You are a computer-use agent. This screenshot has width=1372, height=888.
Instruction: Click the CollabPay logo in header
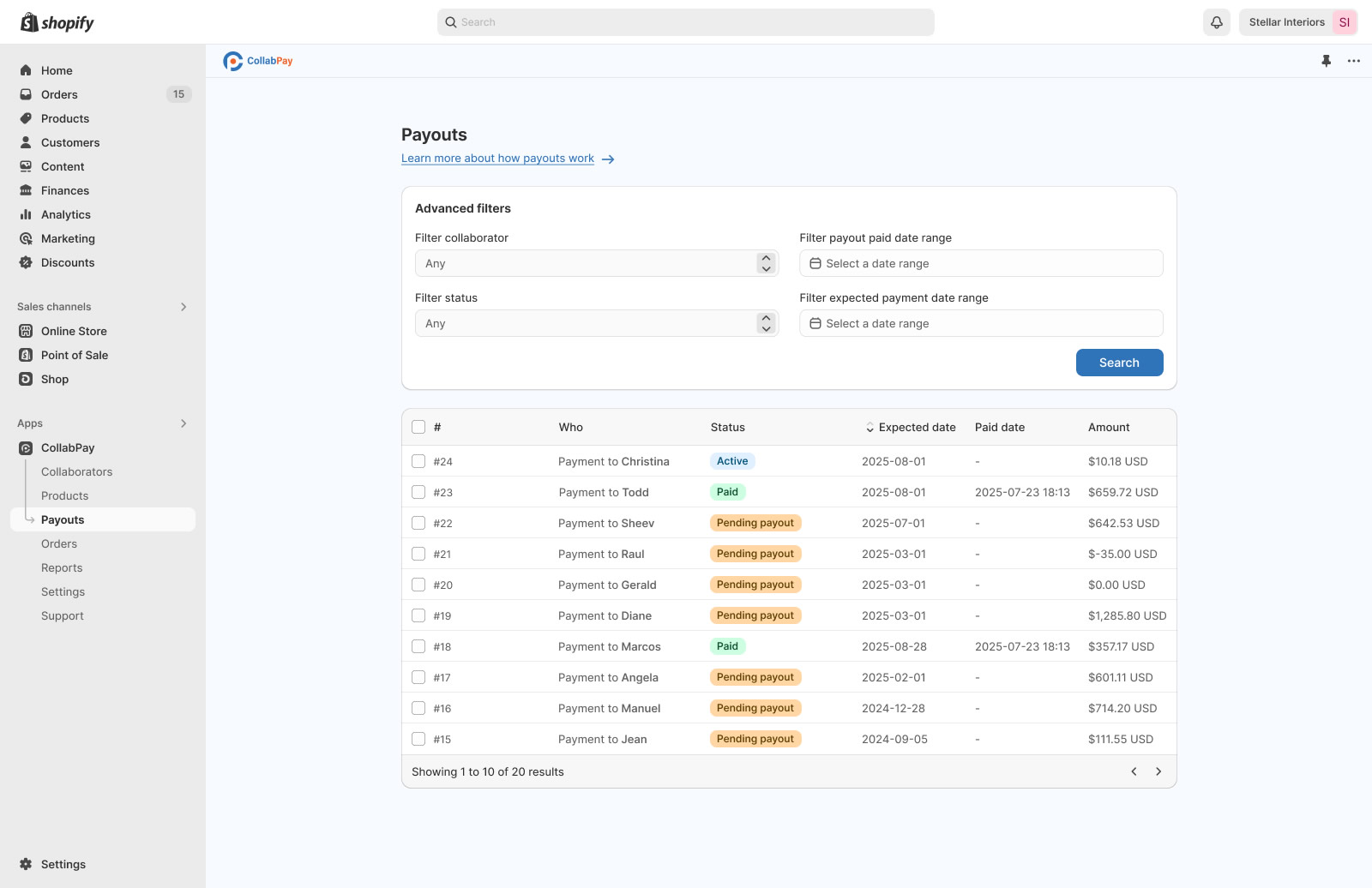tap(258, 61)
